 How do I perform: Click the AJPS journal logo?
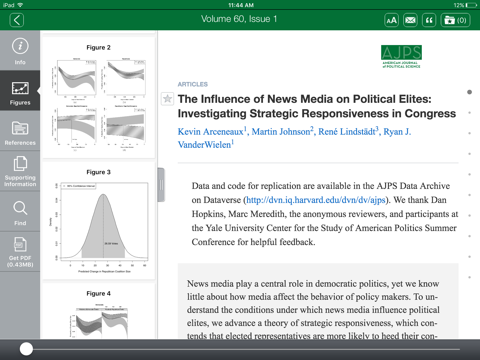pos(401,57)
